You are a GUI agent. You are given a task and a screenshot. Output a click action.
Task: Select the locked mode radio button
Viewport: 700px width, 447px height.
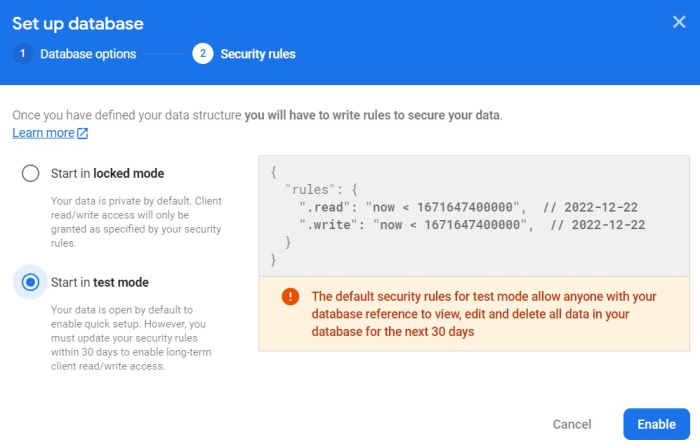point(31,173)
